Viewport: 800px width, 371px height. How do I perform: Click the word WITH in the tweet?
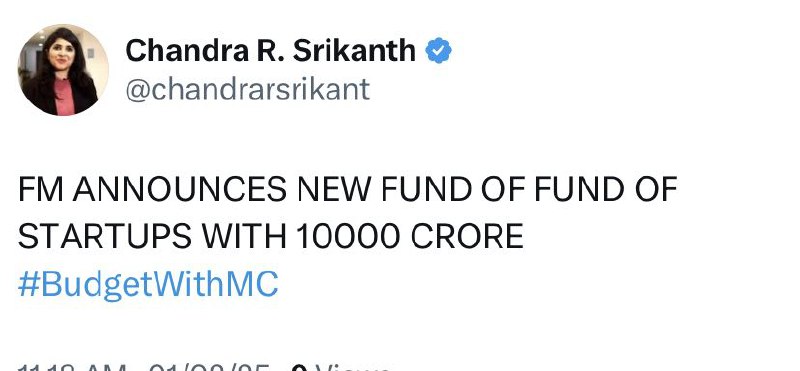tap(243, 237)
